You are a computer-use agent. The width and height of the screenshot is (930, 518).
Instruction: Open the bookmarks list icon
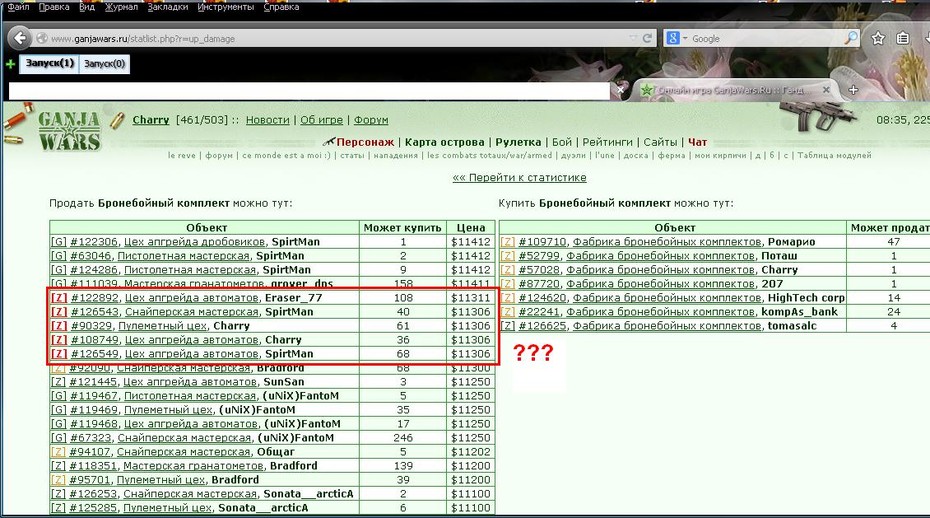pos(903,39)
